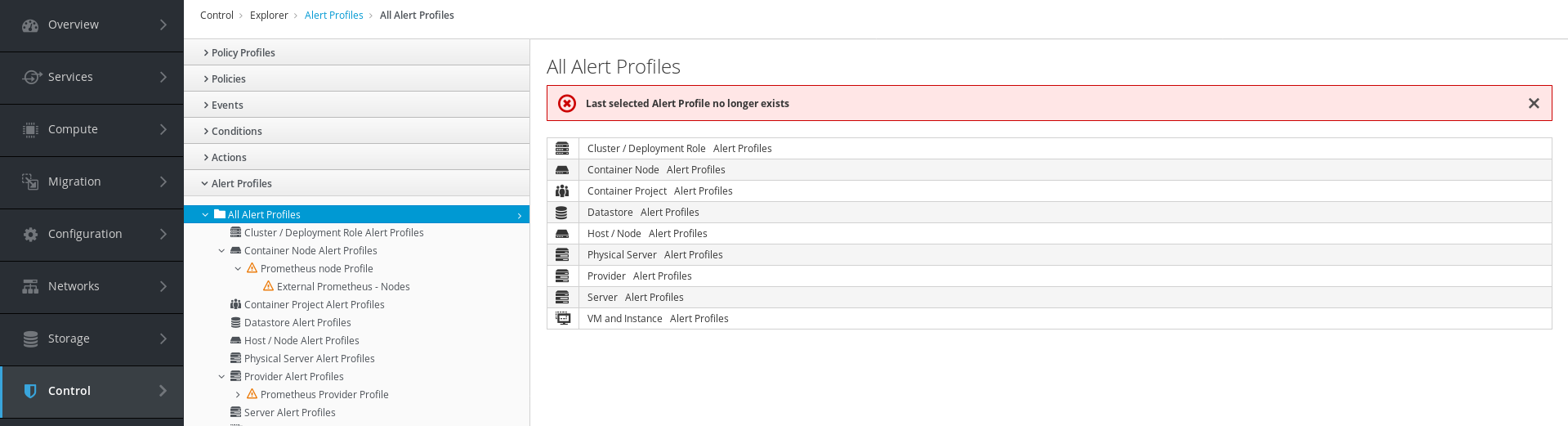Click the Alert Profiles breadcrumb link
The image size is (1568, 426).
[333, 15]
